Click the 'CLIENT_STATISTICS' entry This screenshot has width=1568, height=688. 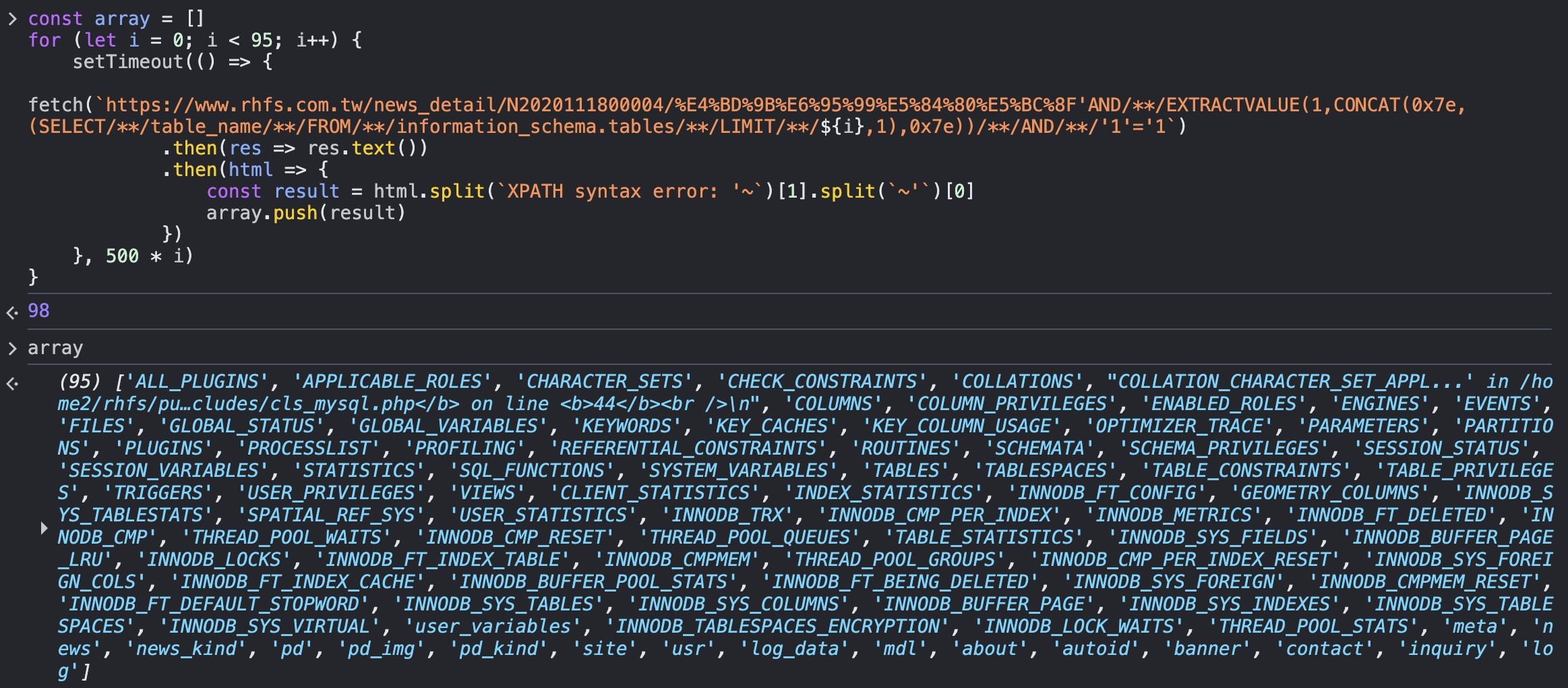click(655, 493)
